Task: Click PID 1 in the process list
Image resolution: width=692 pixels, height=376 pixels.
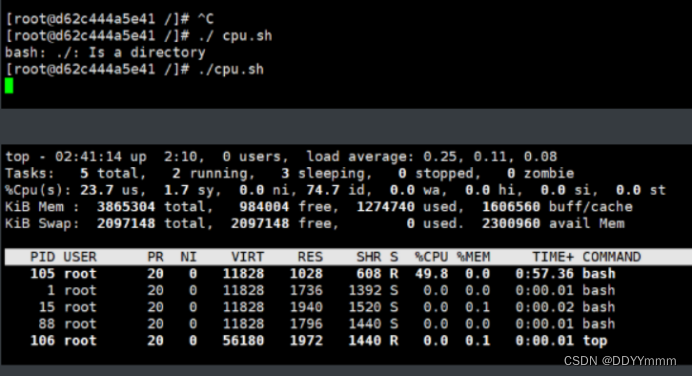Action: pyautogui.click(x=51, y=290)
